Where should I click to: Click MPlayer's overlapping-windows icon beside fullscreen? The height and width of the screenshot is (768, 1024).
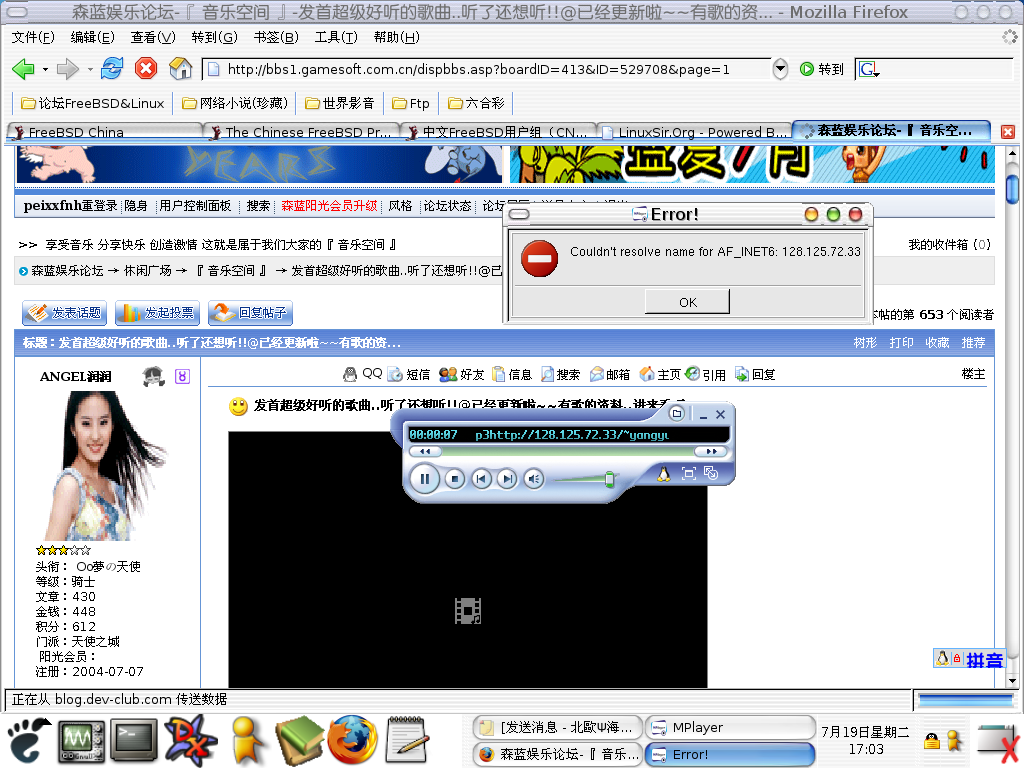click(711, 473)
